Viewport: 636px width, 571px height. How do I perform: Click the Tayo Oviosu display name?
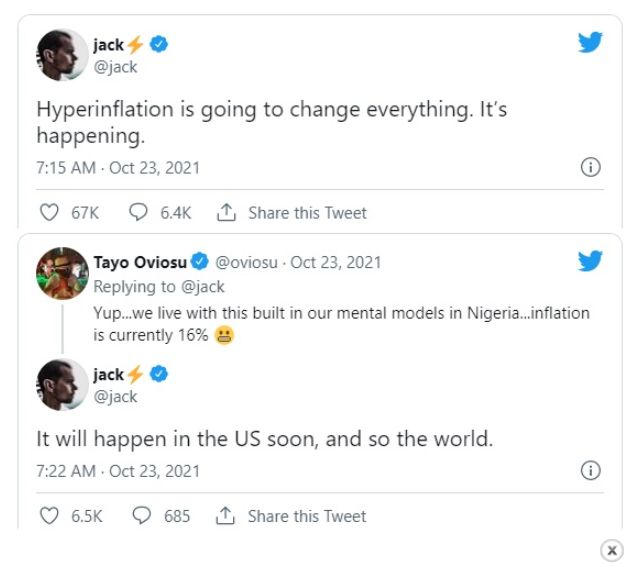pos(140,262)
